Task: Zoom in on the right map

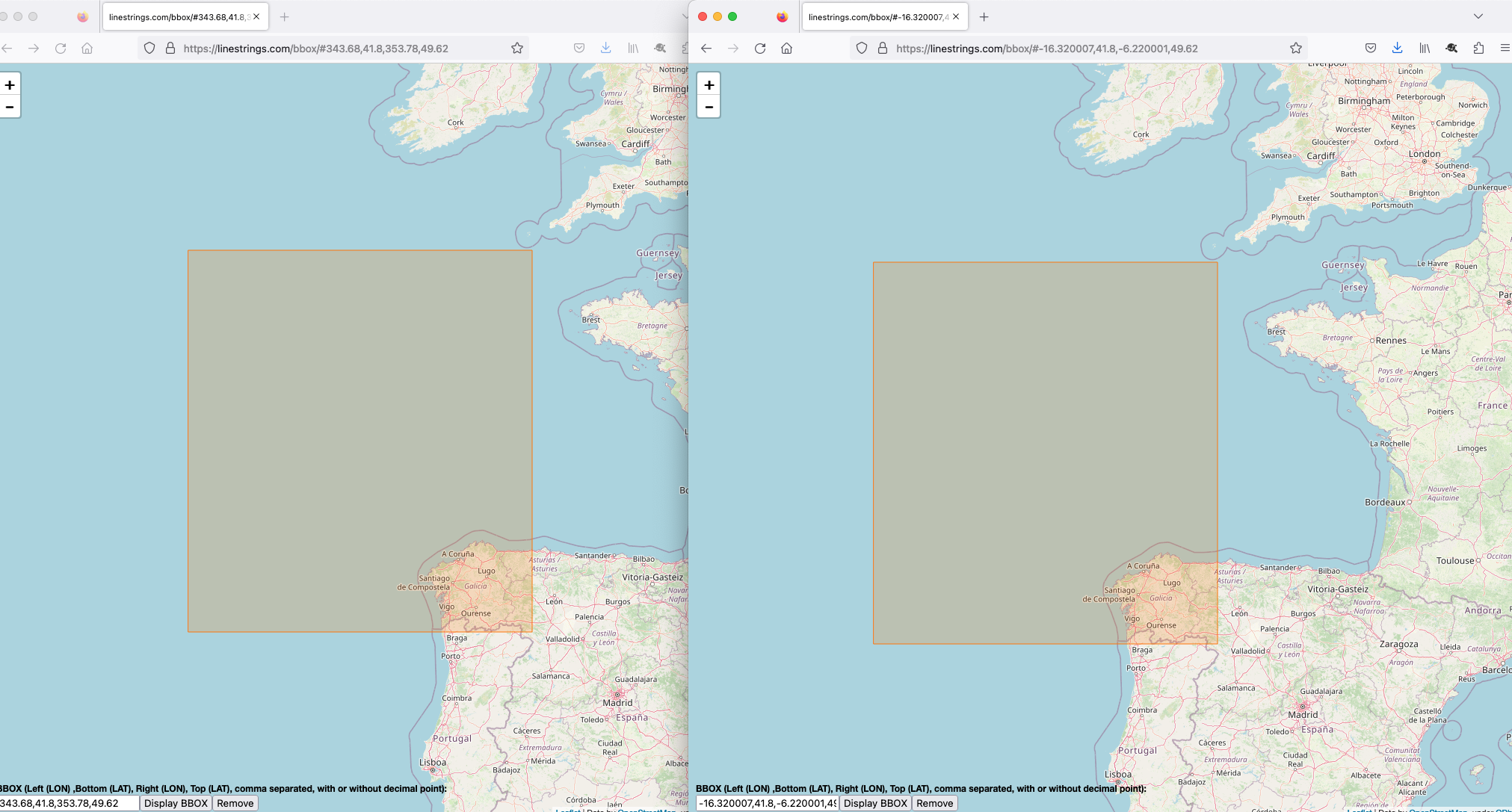Action: [x=709, y=85]
